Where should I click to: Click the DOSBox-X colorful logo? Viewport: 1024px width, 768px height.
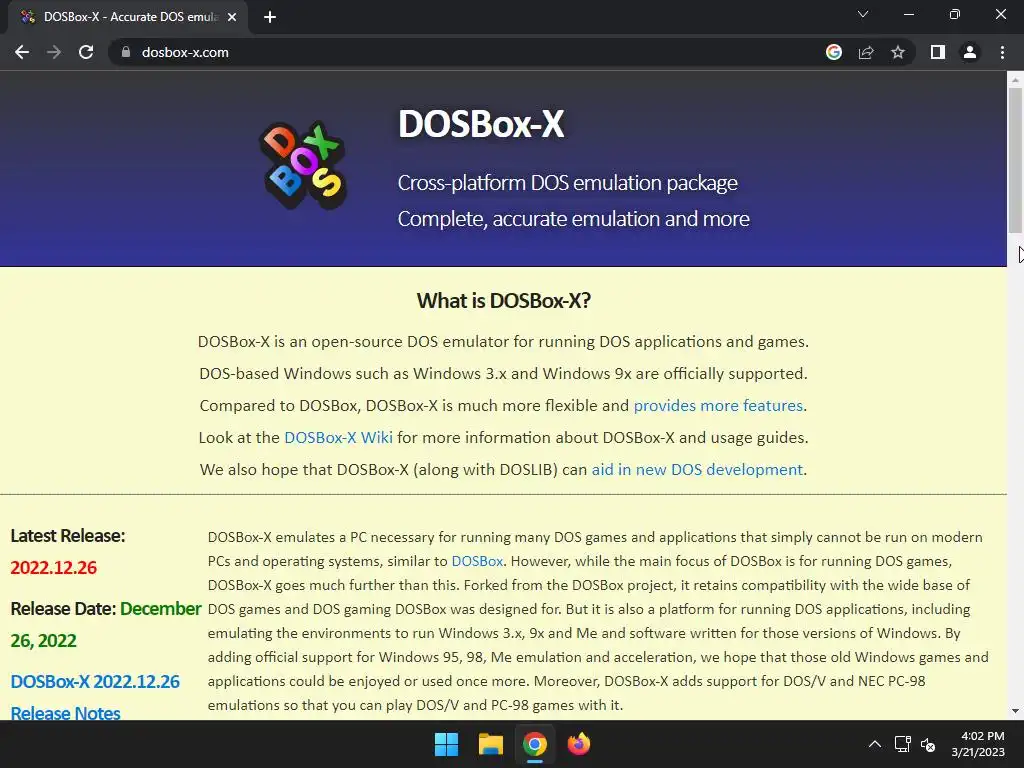coord(303,165)
